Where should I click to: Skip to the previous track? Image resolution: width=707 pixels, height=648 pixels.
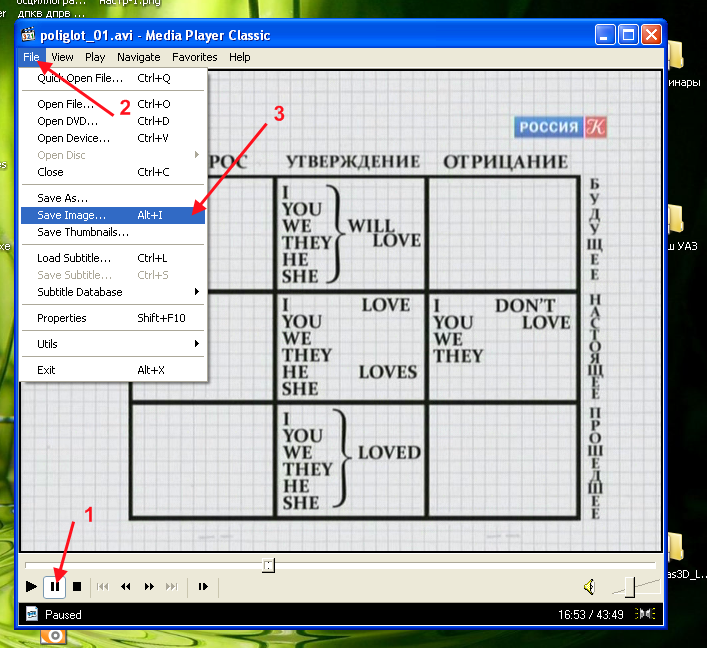[x=103, y=587]
